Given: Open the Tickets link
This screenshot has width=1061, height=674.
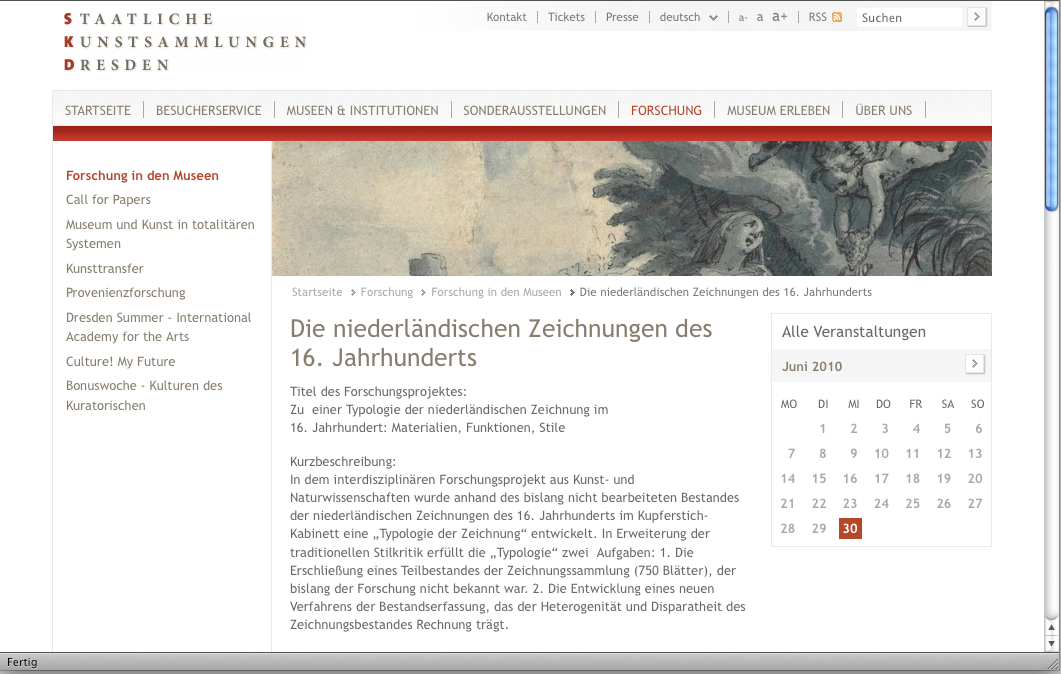Looking at the screenshot, I should tap(566, 17).
